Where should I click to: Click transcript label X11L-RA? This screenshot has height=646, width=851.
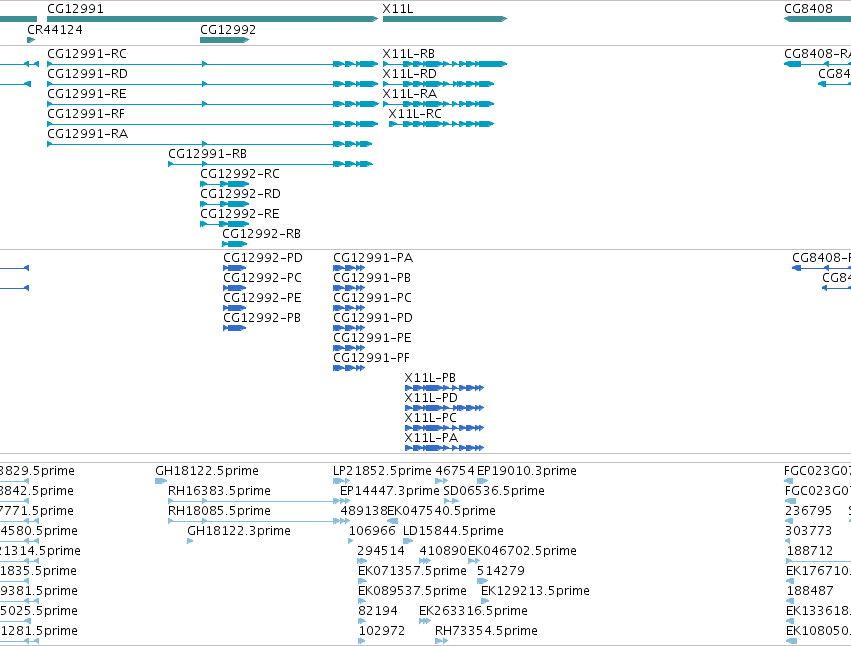click(410, 94)
